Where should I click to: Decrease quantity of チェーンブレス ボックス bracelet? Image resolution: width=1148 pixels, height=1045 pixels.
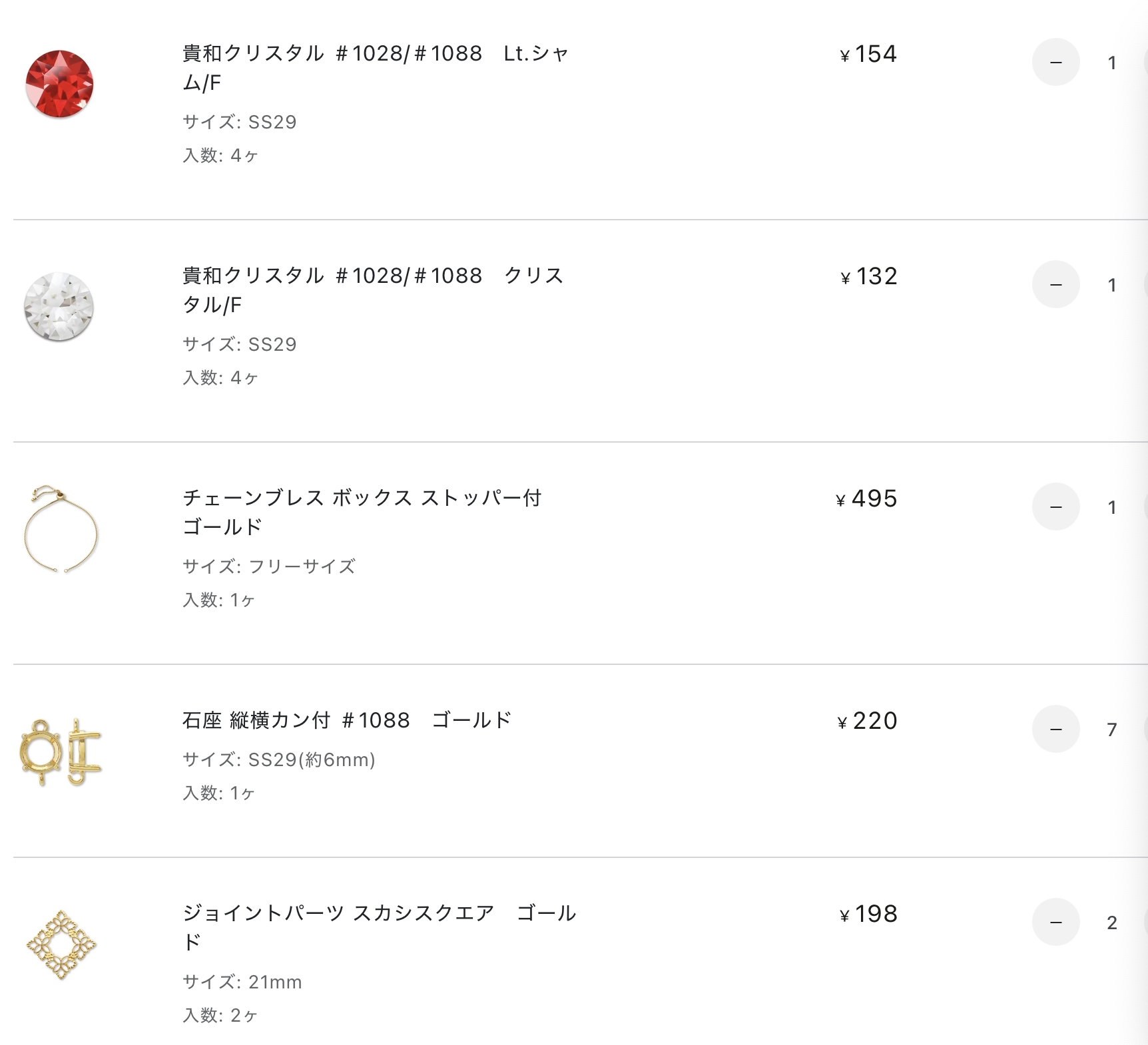click(1055, 507)
